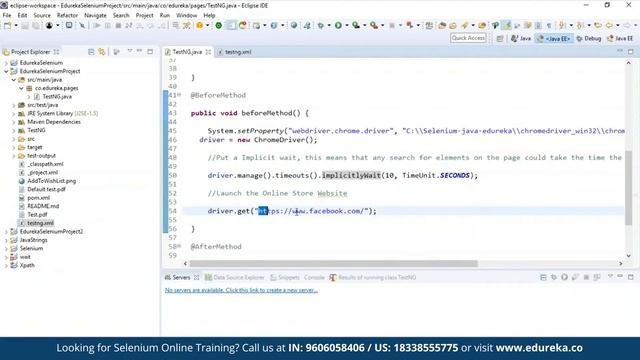Open the Navigate menu
This screenshot has width=640, height=360.
point(95,15)
